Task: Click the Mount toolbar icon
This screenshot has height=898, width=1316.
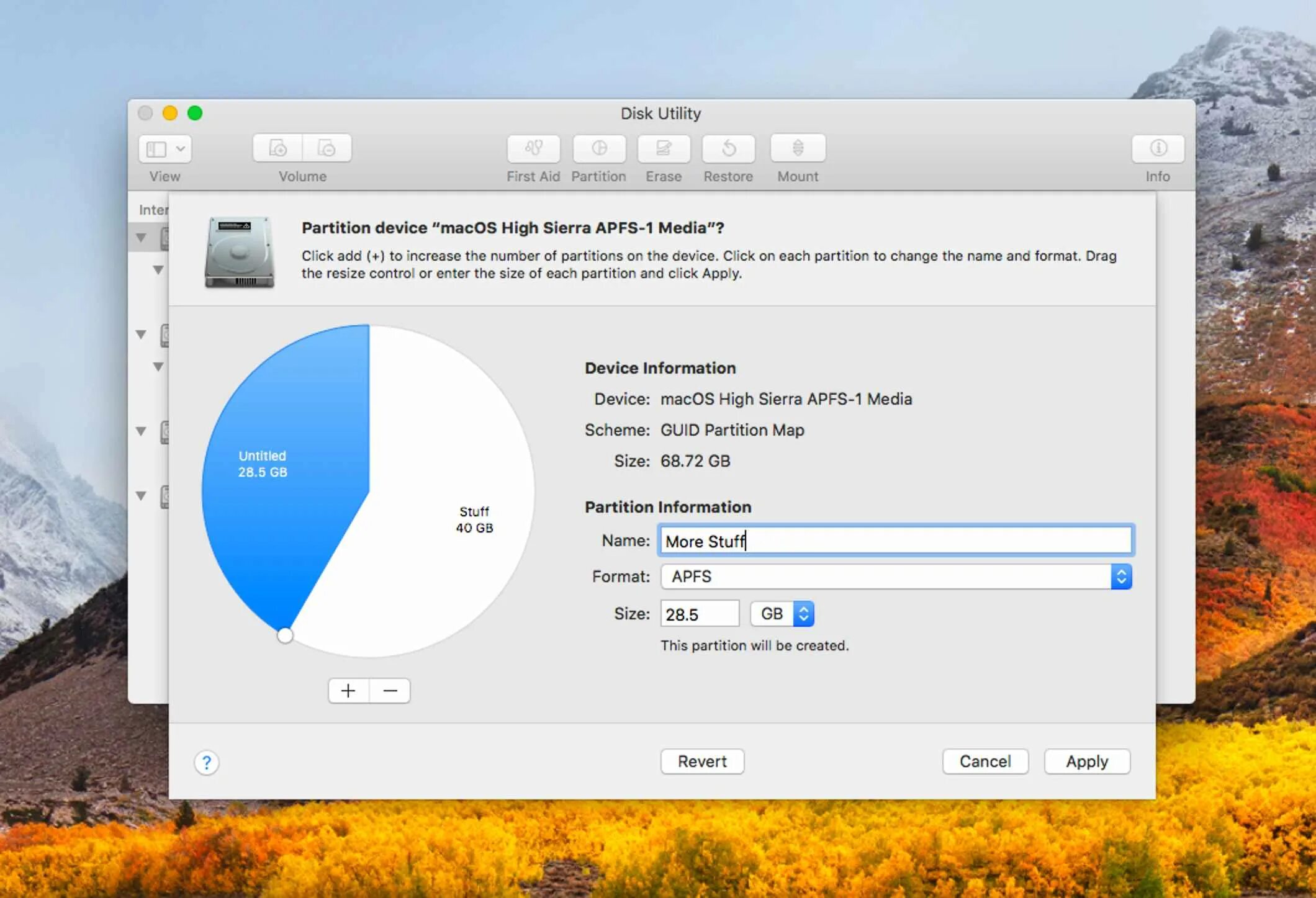Action: tap(798, 148)
